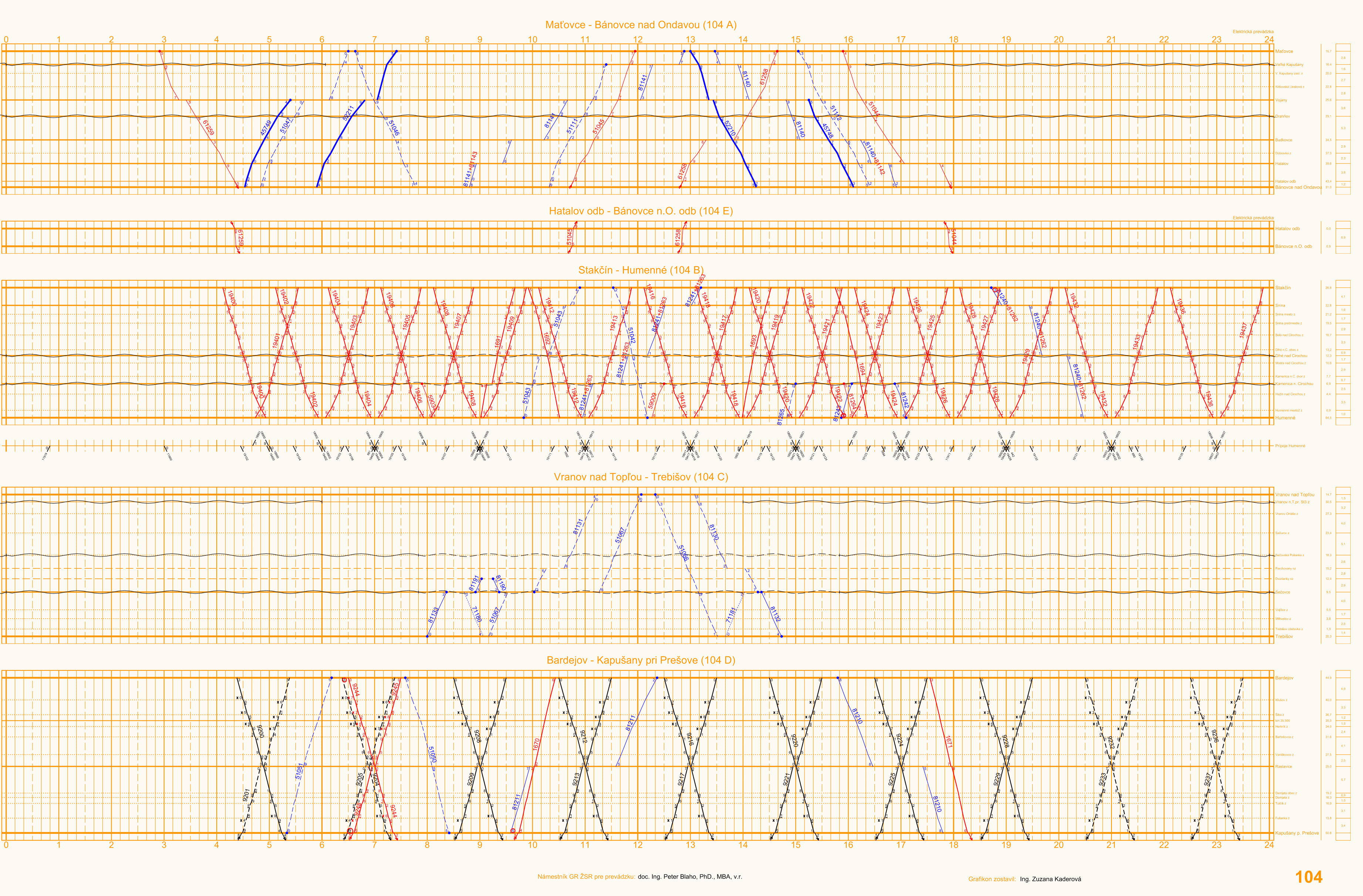The width and height of the screenshot is (1363, 896).
Task: Click the title 'Vranov nad Topľou - Trebišov (104 C)'
Action: pos(641,477)
